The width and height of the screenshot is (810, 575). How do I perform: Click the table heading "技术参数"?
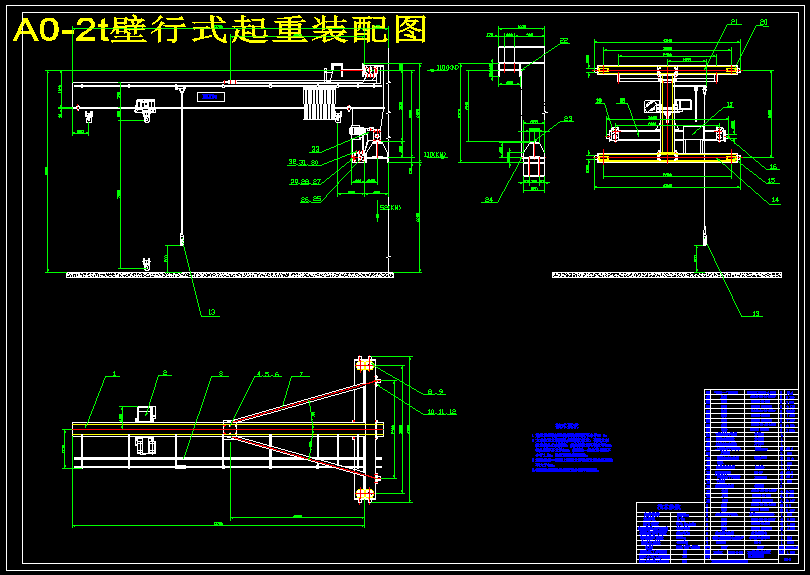(669, 507)
